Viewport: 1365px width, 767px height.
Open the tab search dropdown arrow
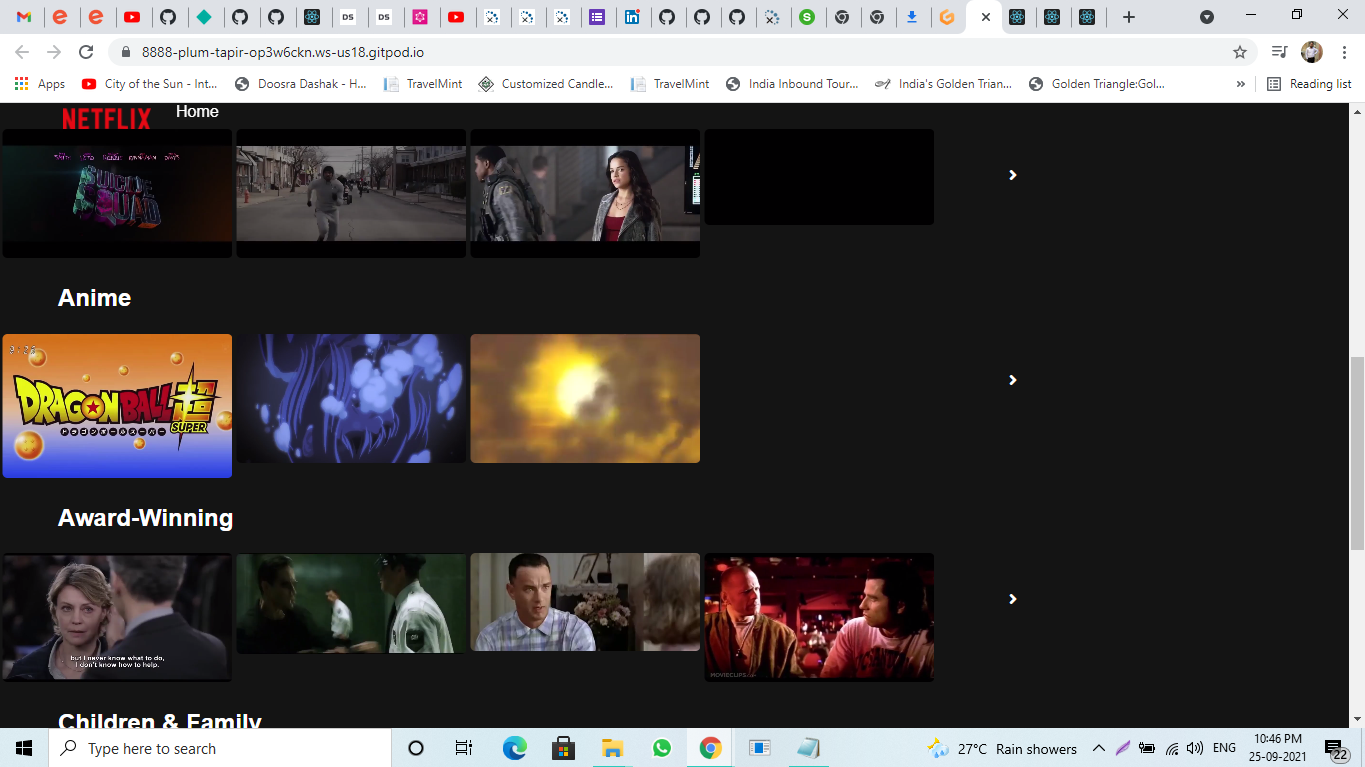pos(1208,15)
